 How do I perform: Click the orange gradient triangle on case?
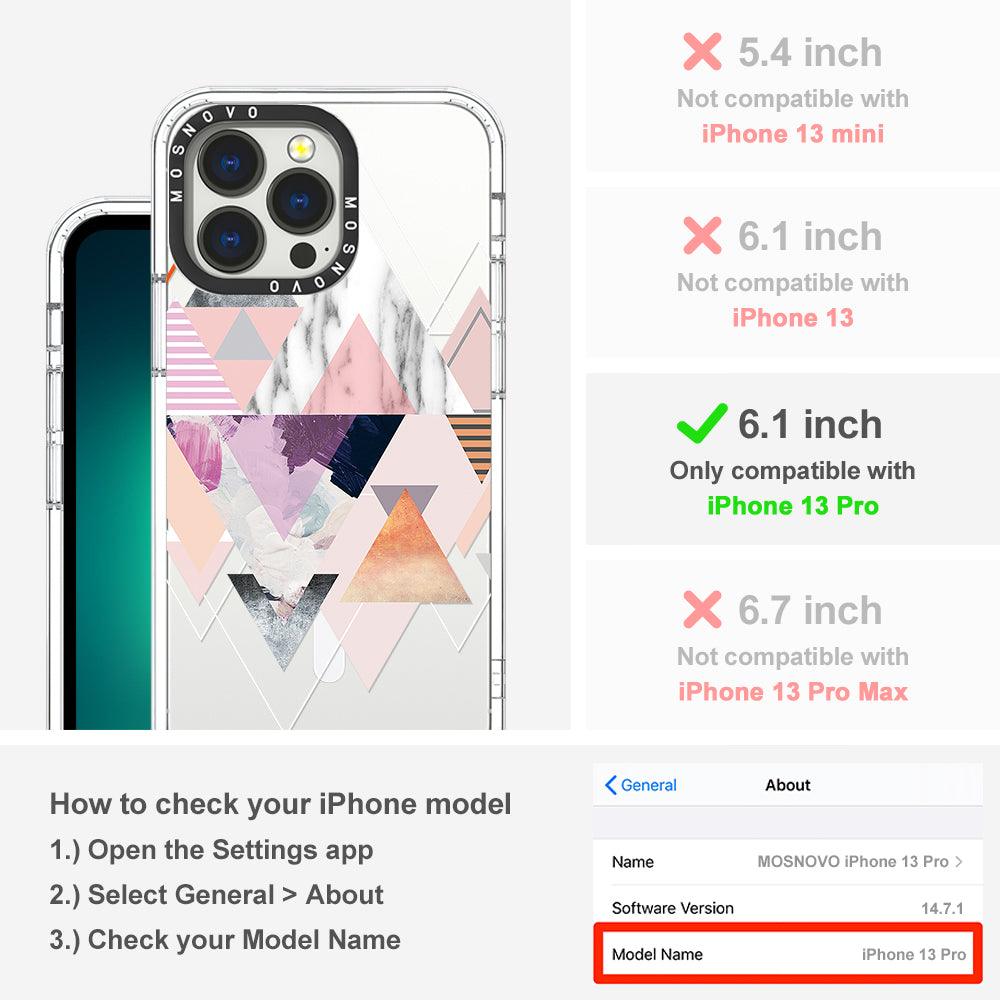[x=406, y=553]
